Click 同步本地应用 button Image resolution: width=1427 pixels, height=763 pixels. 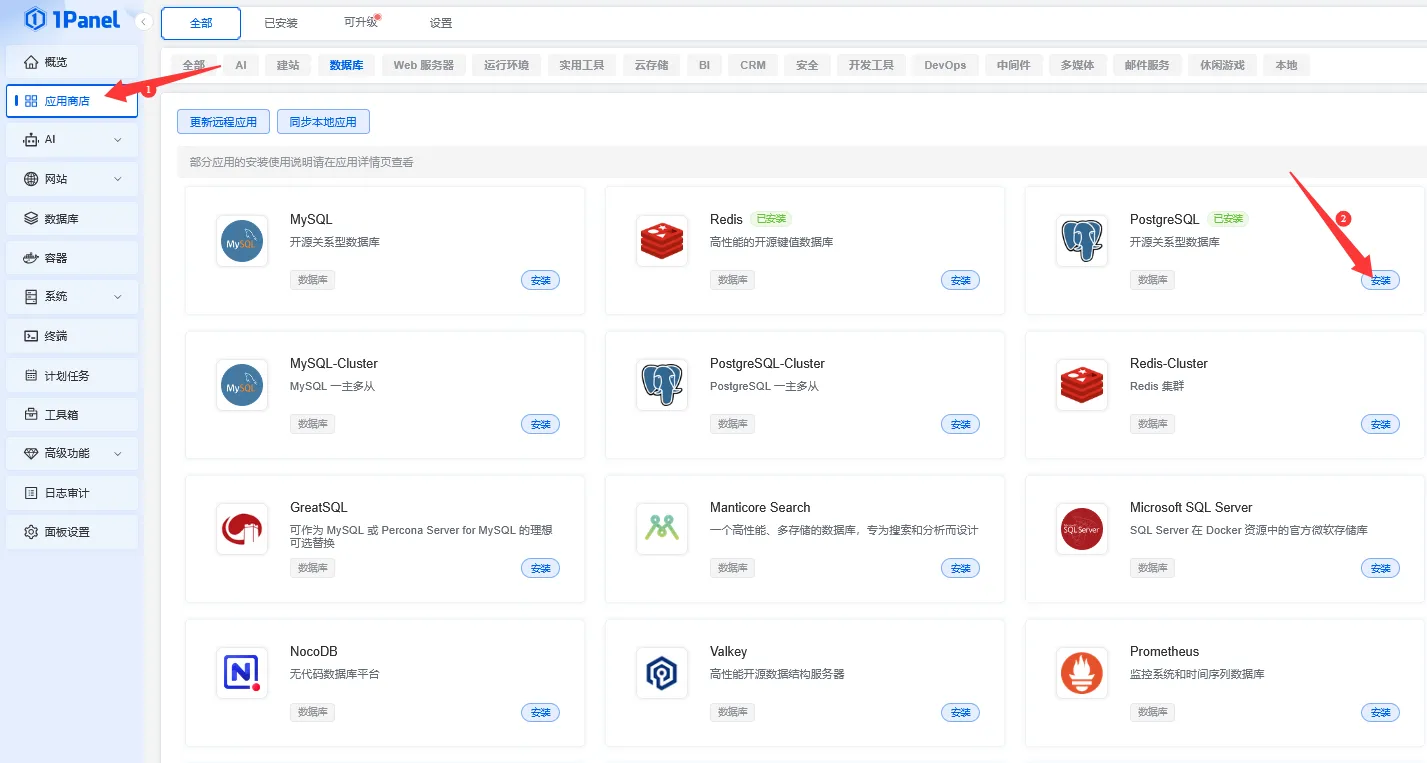point(323,122)
